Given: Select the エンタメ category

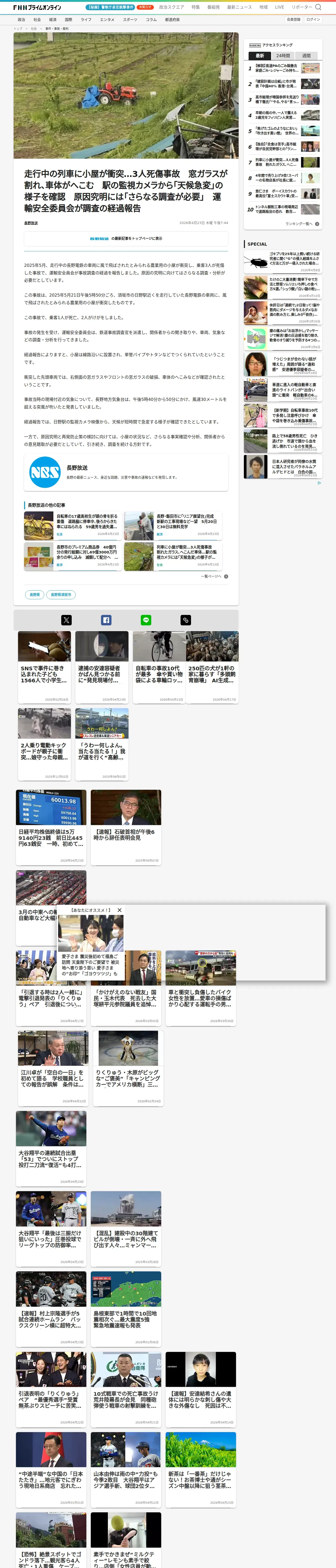Looking at the screenshot, I should pyautogui.click(x=107, y=20).
